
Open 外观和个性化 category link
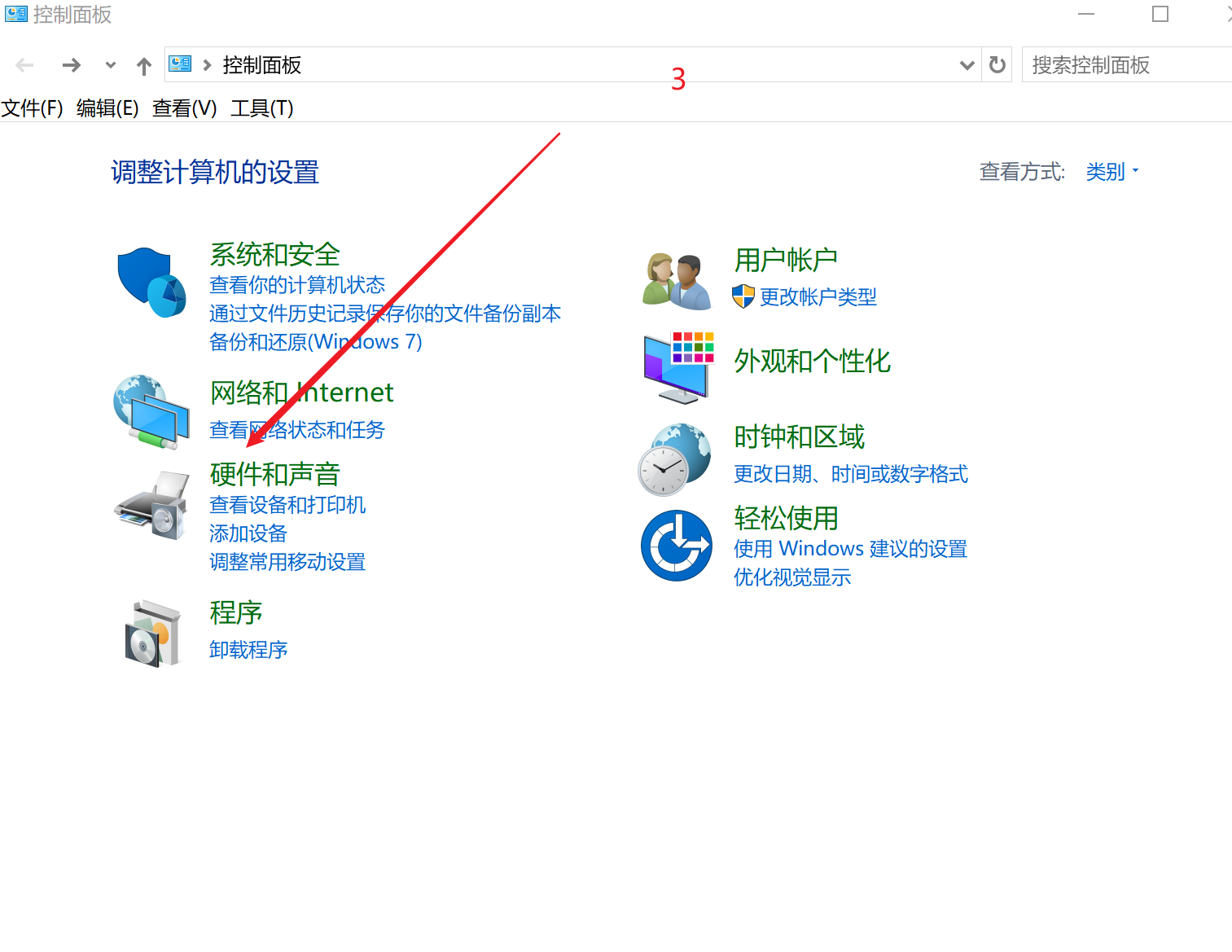click(x=812, y=361)
